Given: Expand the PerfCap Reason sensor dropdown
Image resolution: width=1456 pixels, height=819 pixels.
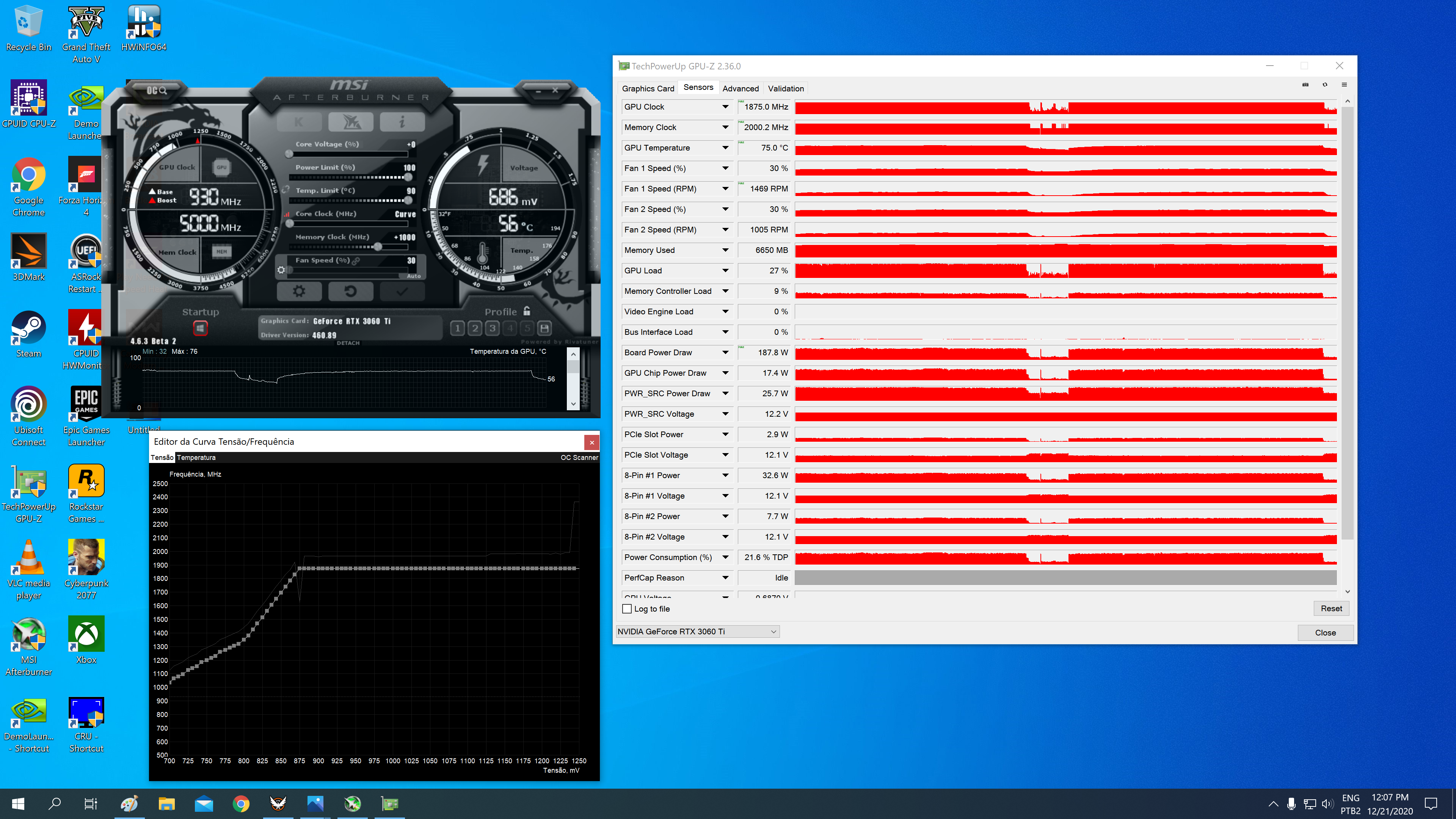Looking at the screenshot, I should 725,577.
